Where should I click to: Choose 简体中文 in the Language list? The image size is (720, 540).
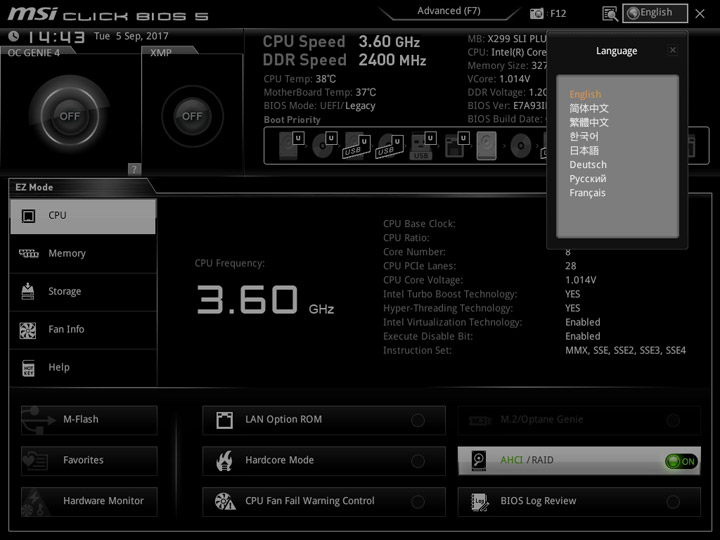(589, 108)
